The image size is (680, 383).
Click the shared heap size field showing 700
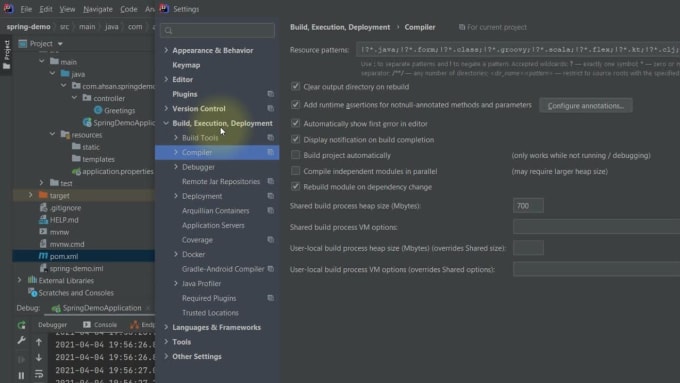[528, 206]
